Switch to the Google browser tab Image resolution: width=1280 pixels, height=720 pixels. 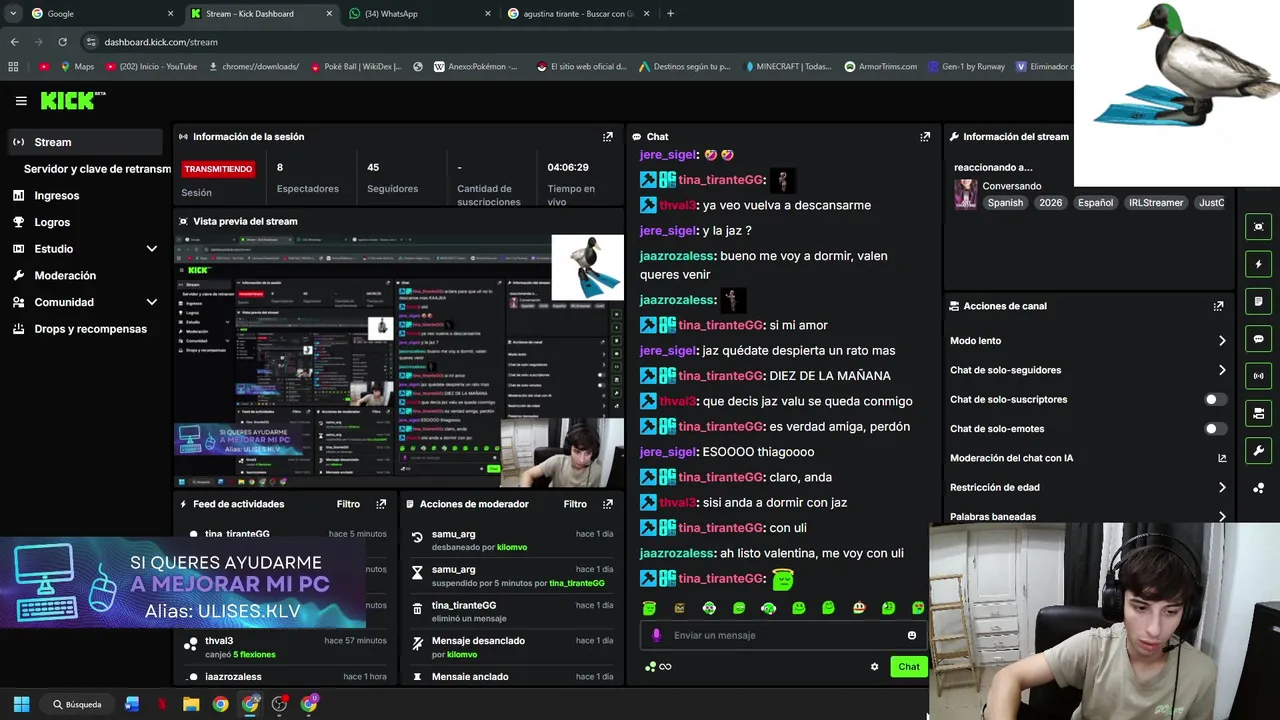pyautogui.click(x=100, y=14)
